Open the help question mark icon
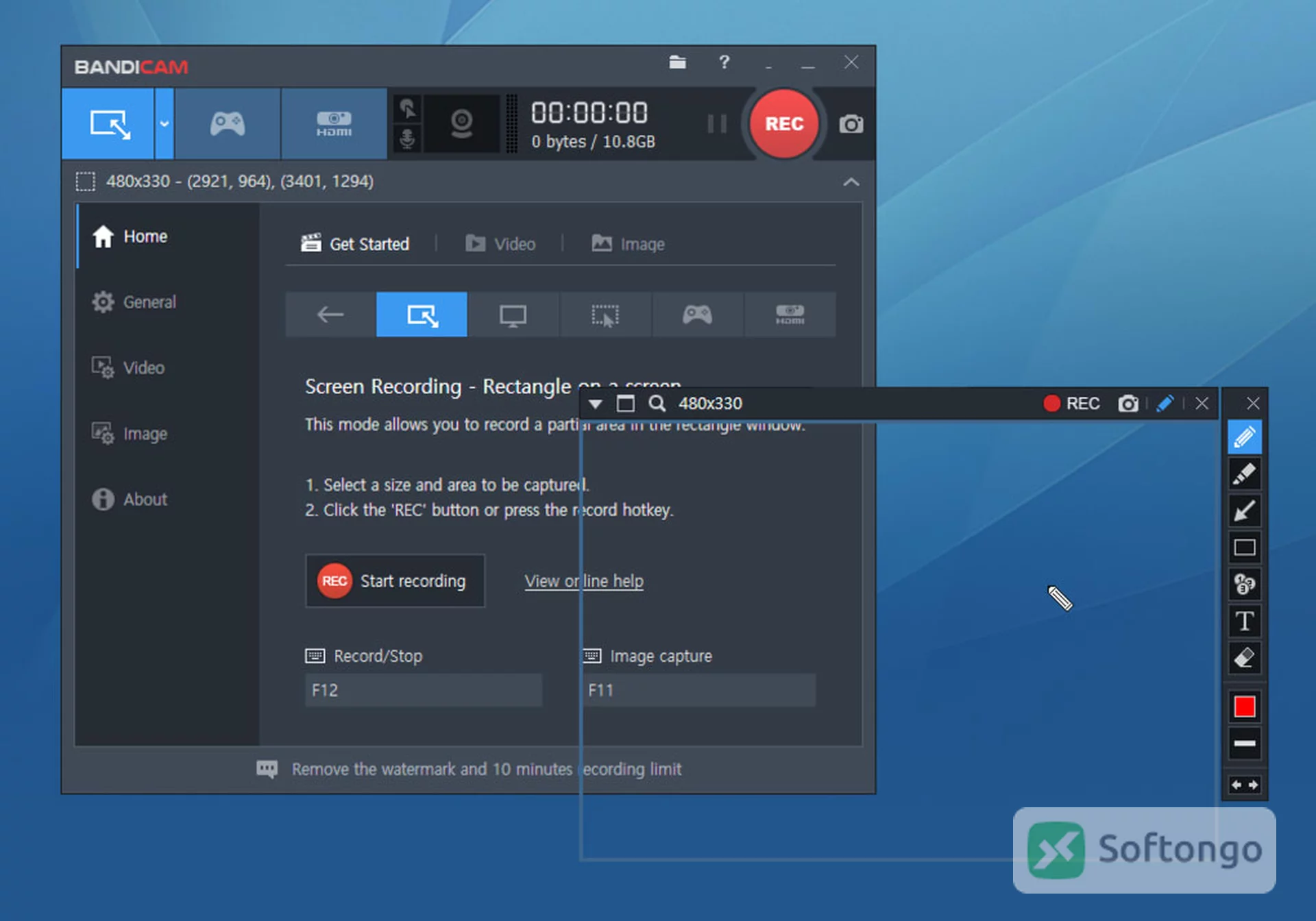The height and width of the screenshot is (921, 1316). pyautogui.click(x=724, y=62)
